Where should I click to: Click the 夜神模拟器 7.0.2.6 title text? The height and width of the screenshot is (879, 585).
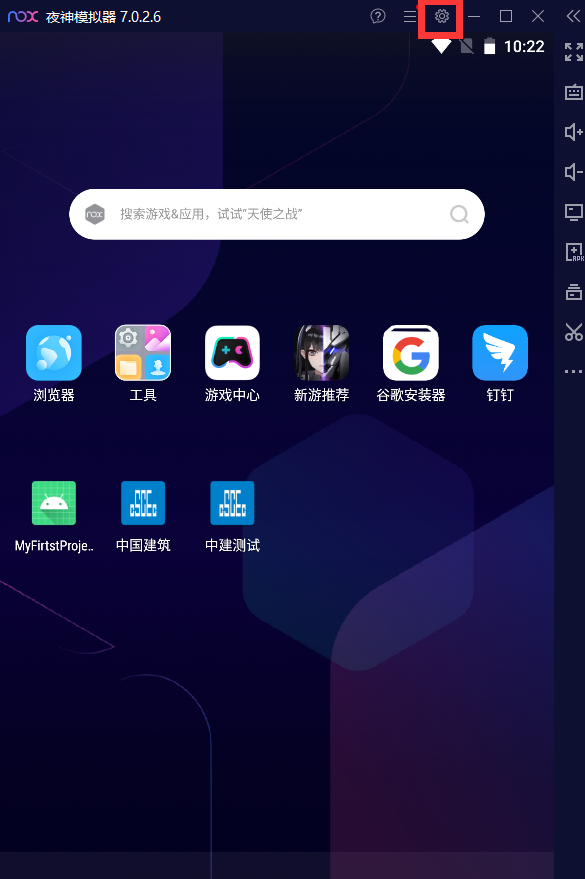coord(104,17)
